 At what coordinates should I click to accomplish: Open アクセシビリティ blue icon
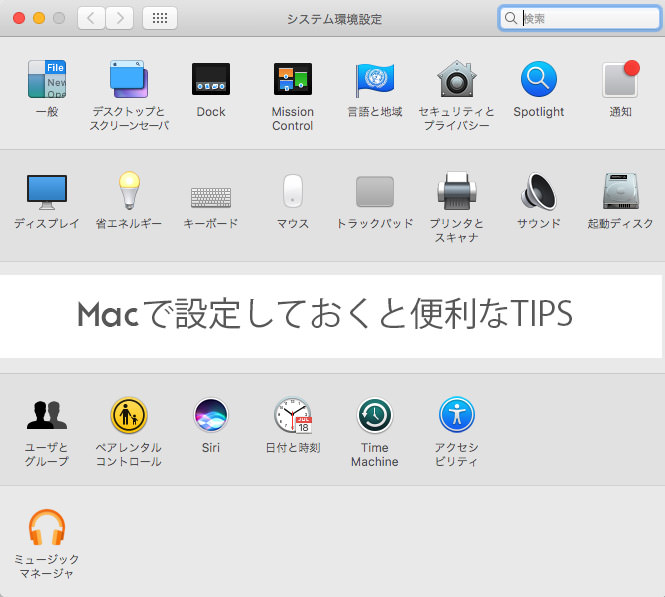tap(457, 415)
